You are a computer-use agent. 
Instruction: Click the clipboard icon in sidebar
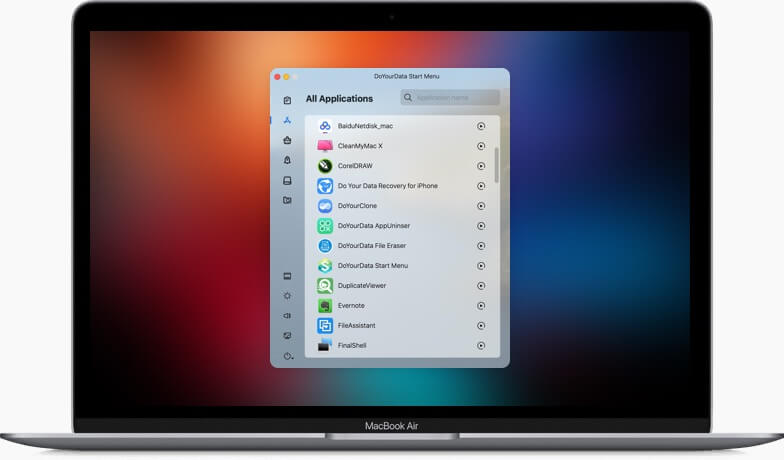click(x=287, y=100)
